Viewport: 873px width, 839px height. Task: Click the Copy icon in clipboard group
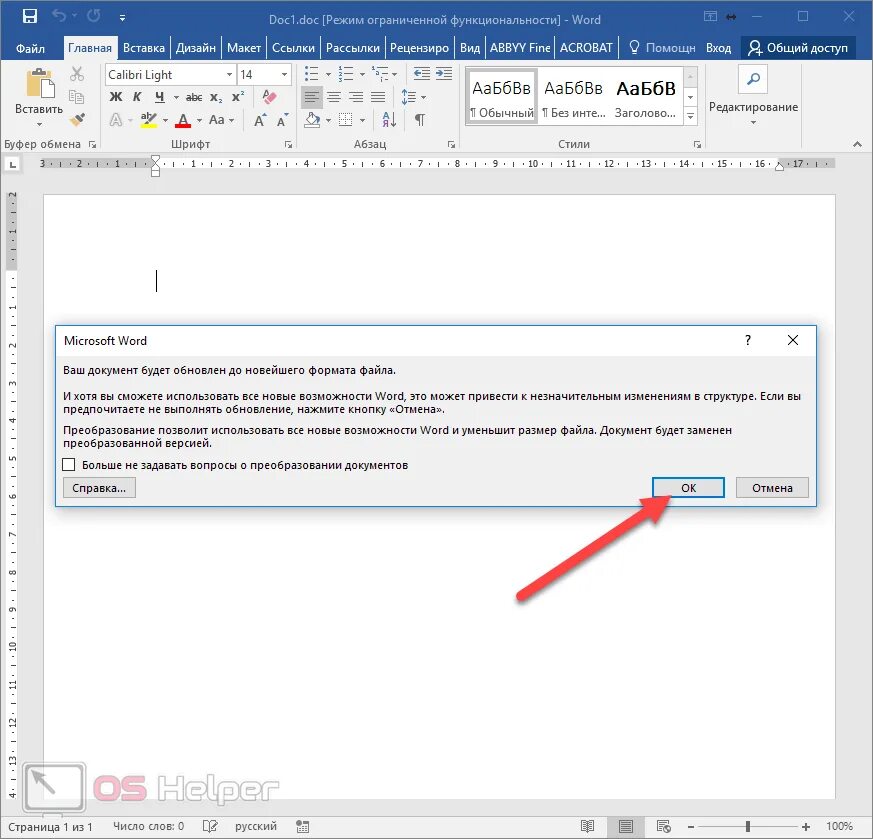tap(76, 97)
